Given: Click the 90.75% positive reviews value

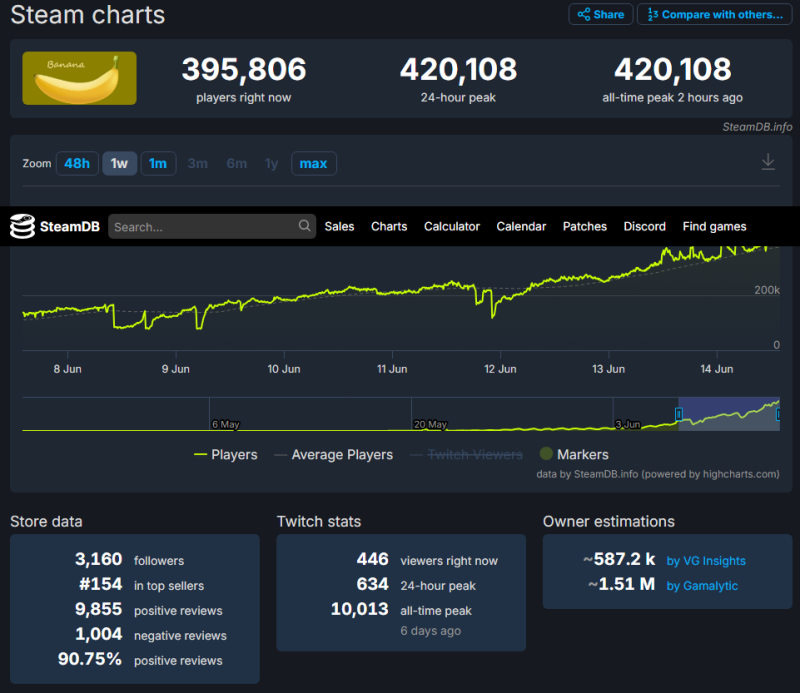Looking at the screenshot, I should [x=90, y=659].
